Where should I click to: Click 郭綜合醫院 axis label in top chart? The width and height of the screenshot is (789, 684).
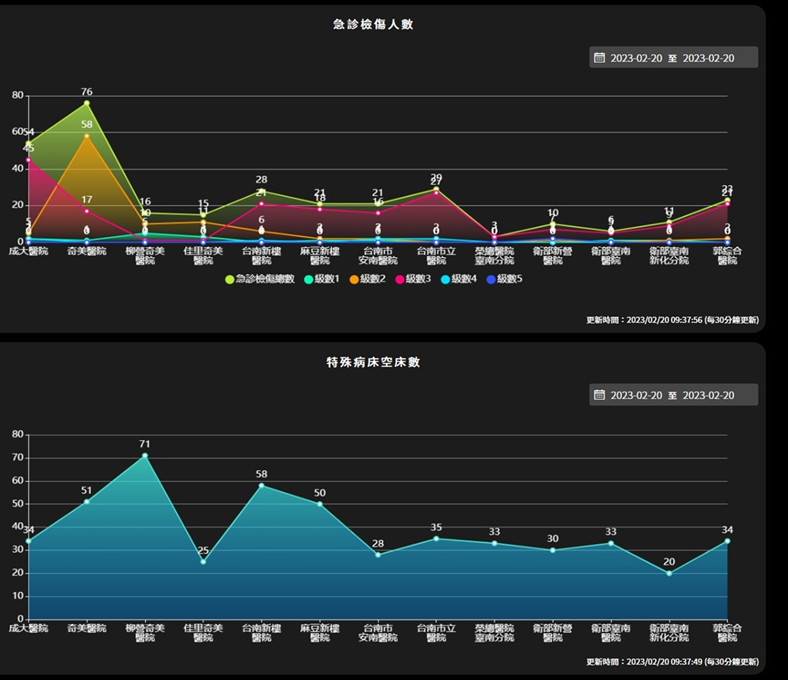tap(727, 256)
